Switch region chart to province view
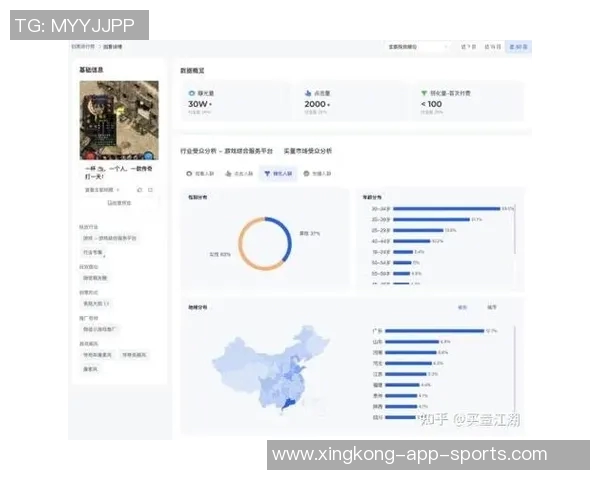600x480 pixels. pyautogui.click(x=463, y=307)
